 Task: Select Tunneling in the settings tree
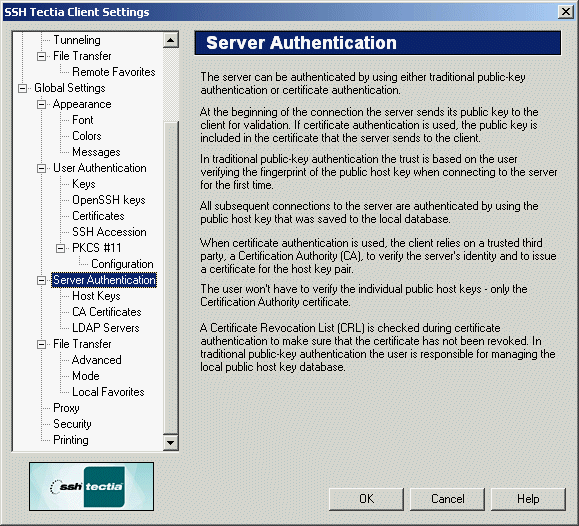(x=77, y=40)
